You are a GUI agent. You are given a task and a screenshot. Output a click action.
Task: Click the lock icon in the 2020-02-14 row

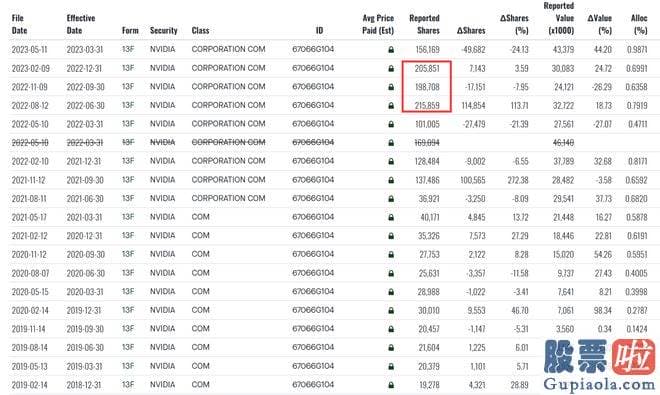(x=391, y=310)
